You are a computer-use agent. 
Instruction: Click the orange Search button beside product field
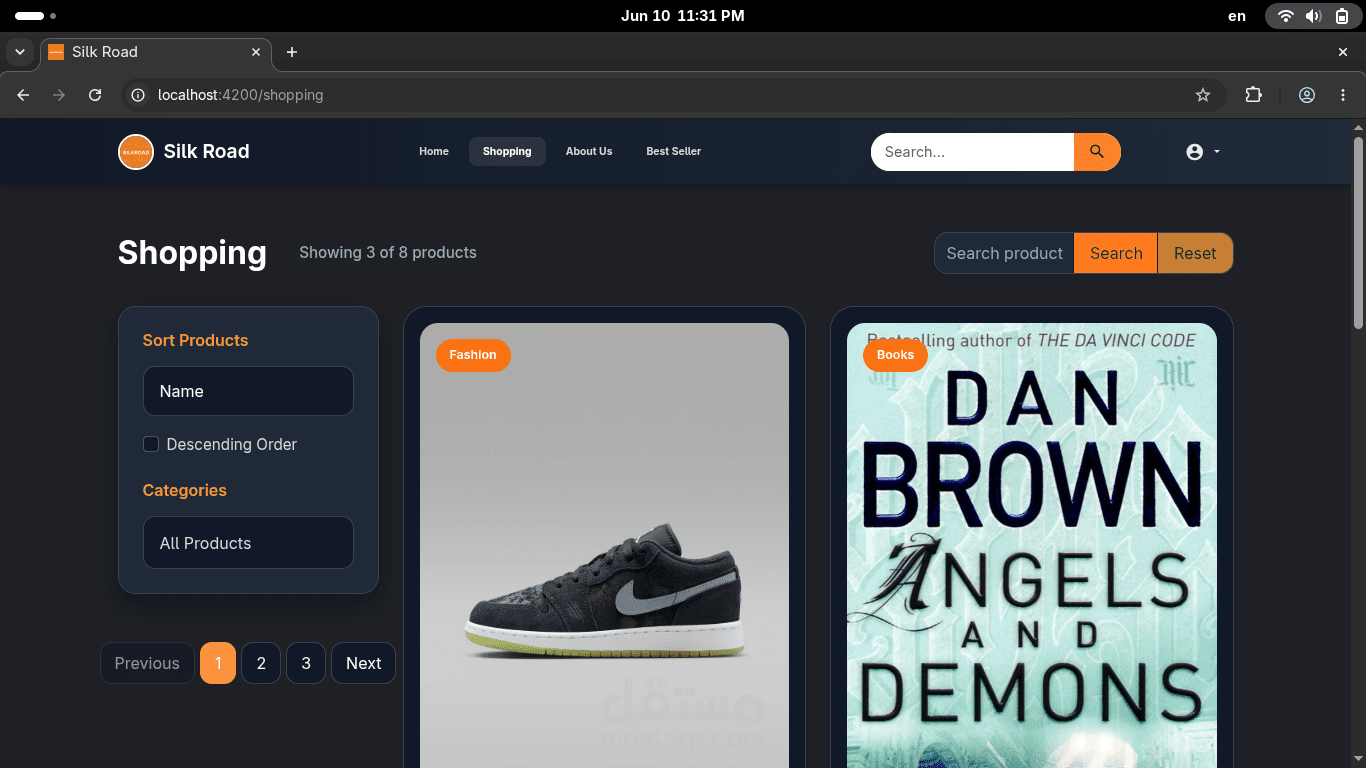point(1116,253)
